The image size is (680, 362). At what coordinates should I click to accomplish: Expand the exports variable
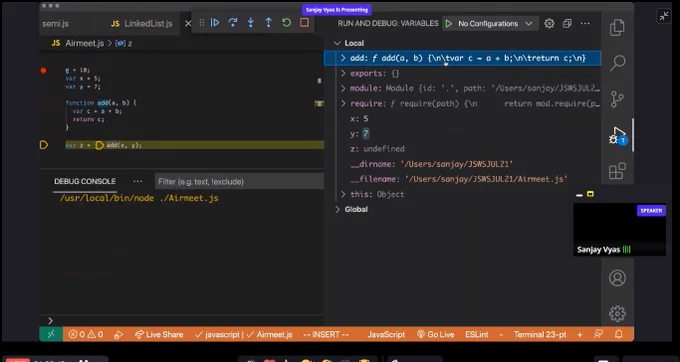pos(343,73)
